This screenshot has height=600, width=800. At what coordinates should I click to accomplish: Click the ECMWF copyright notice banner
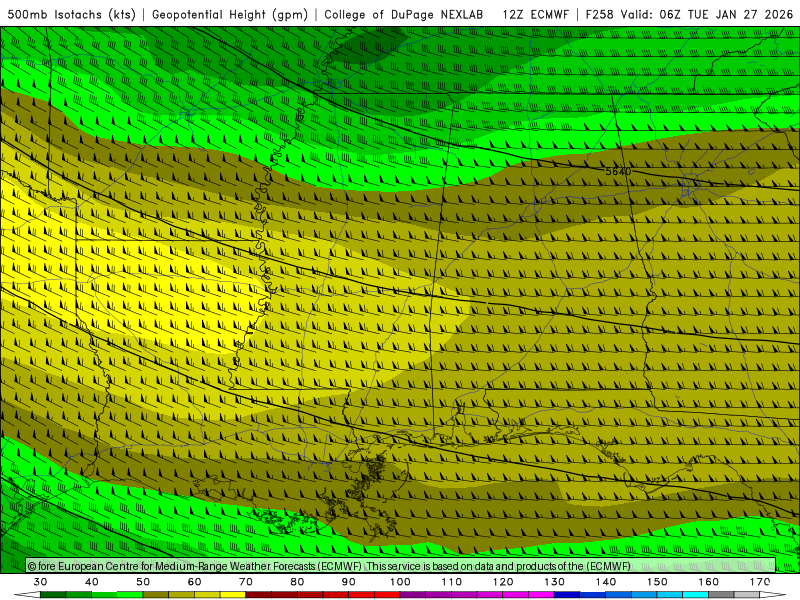tap(401, 566)
